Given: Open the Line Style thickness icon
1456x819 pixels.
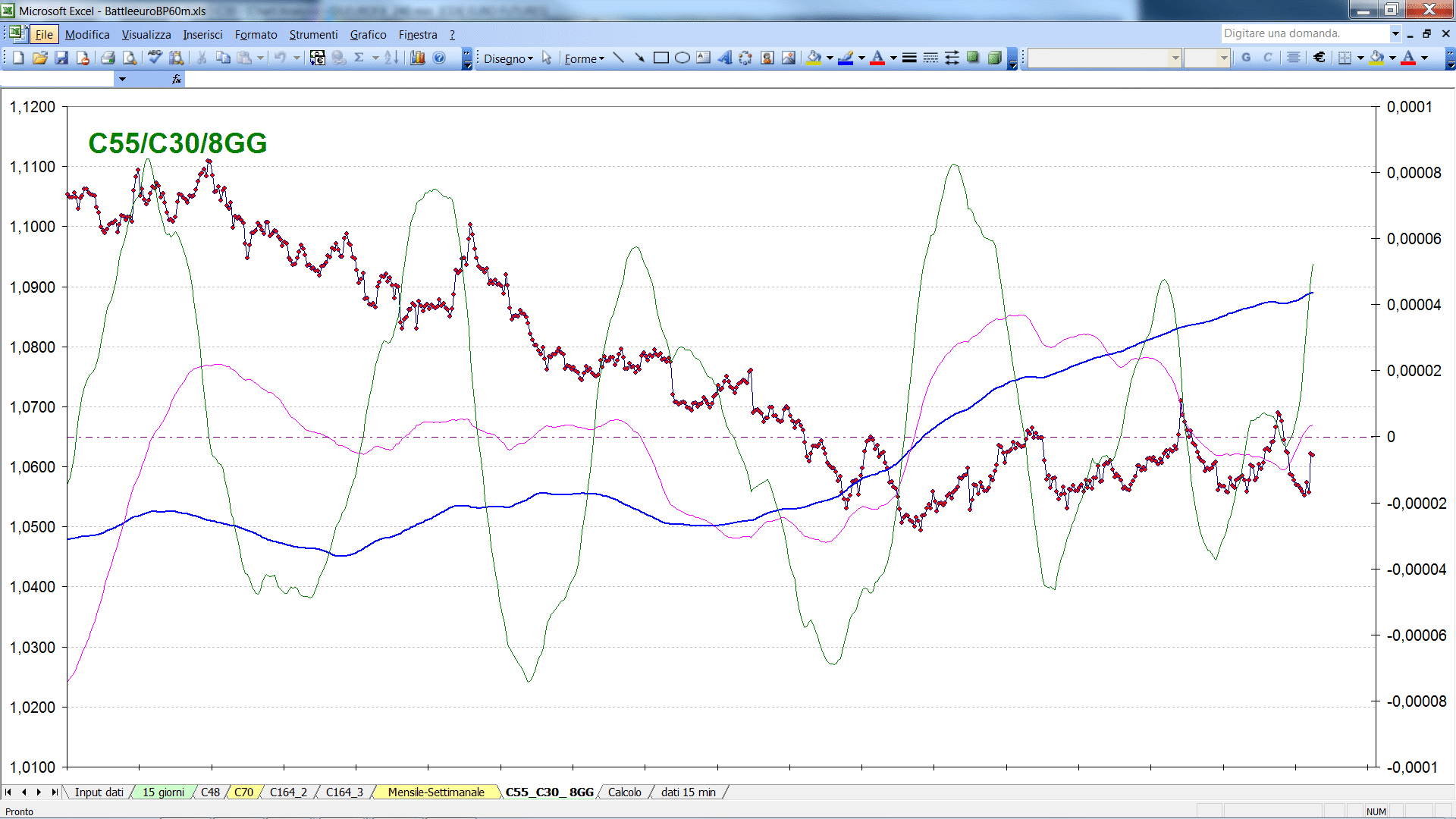Looking at the screenshot, I should click(909, 58).
